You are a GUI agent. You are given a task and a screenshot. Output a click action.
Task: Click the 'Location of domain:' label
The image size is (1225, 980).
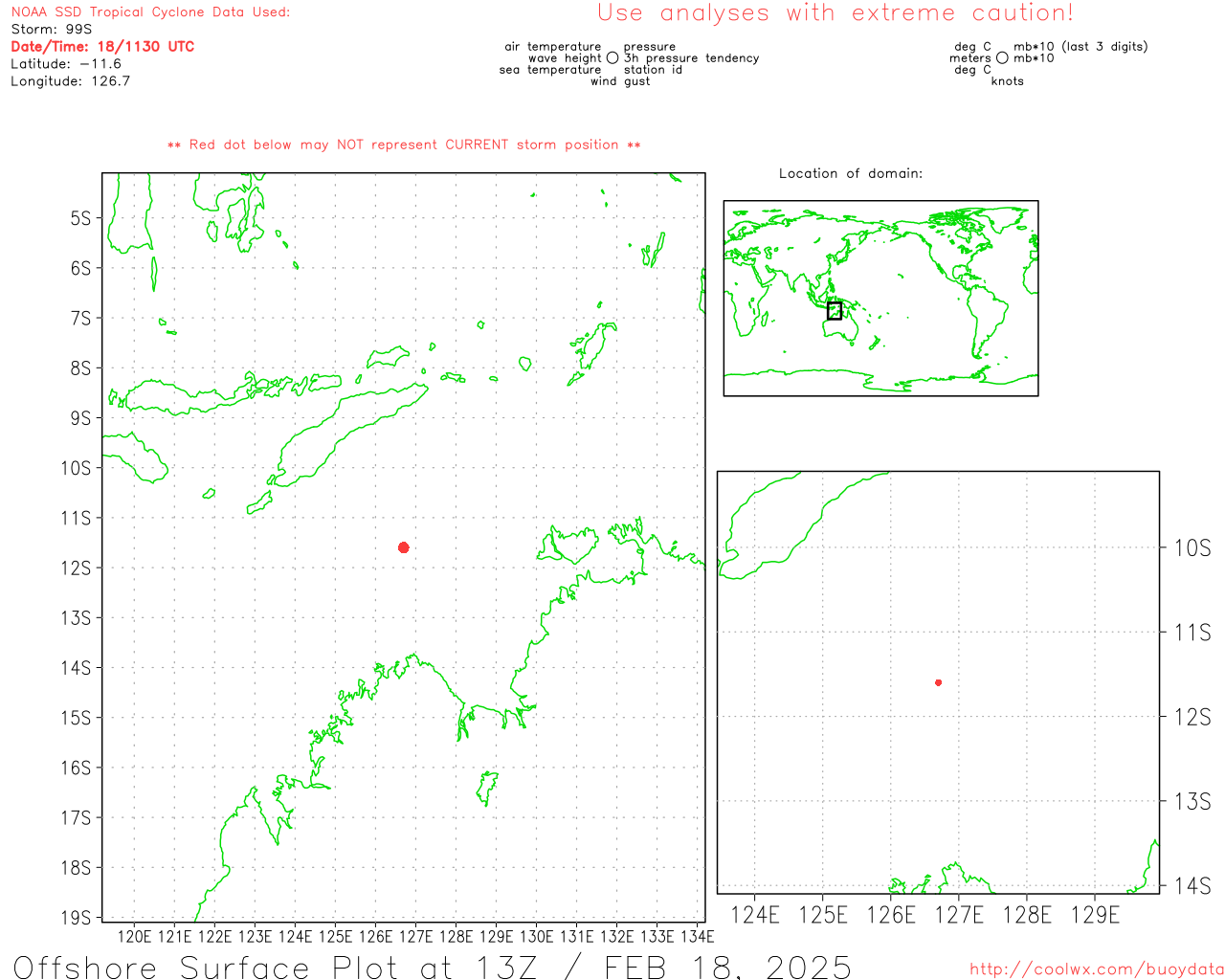[x=851, y=173]
